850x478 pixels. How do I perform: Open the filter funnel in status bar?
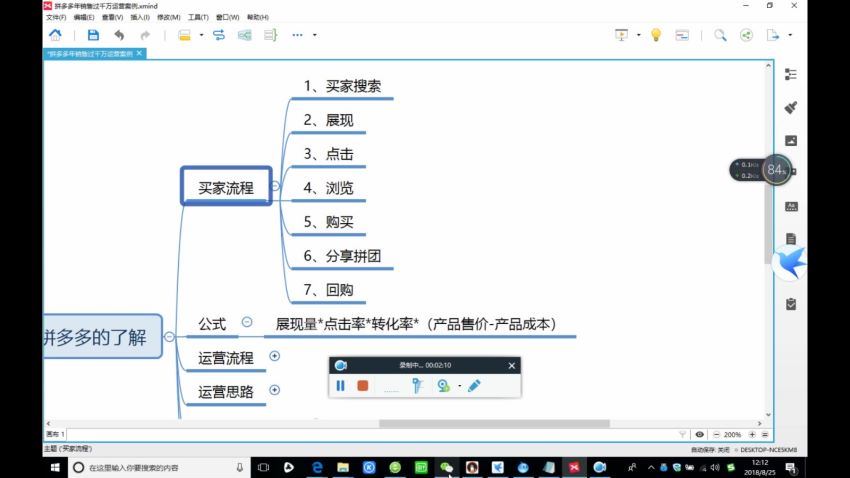(682, 435)
